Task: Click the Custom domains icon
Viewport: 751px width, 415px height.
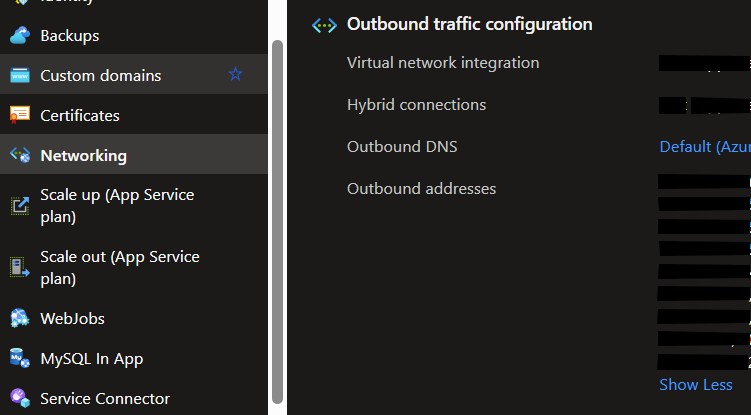Action: coord(19,76)
